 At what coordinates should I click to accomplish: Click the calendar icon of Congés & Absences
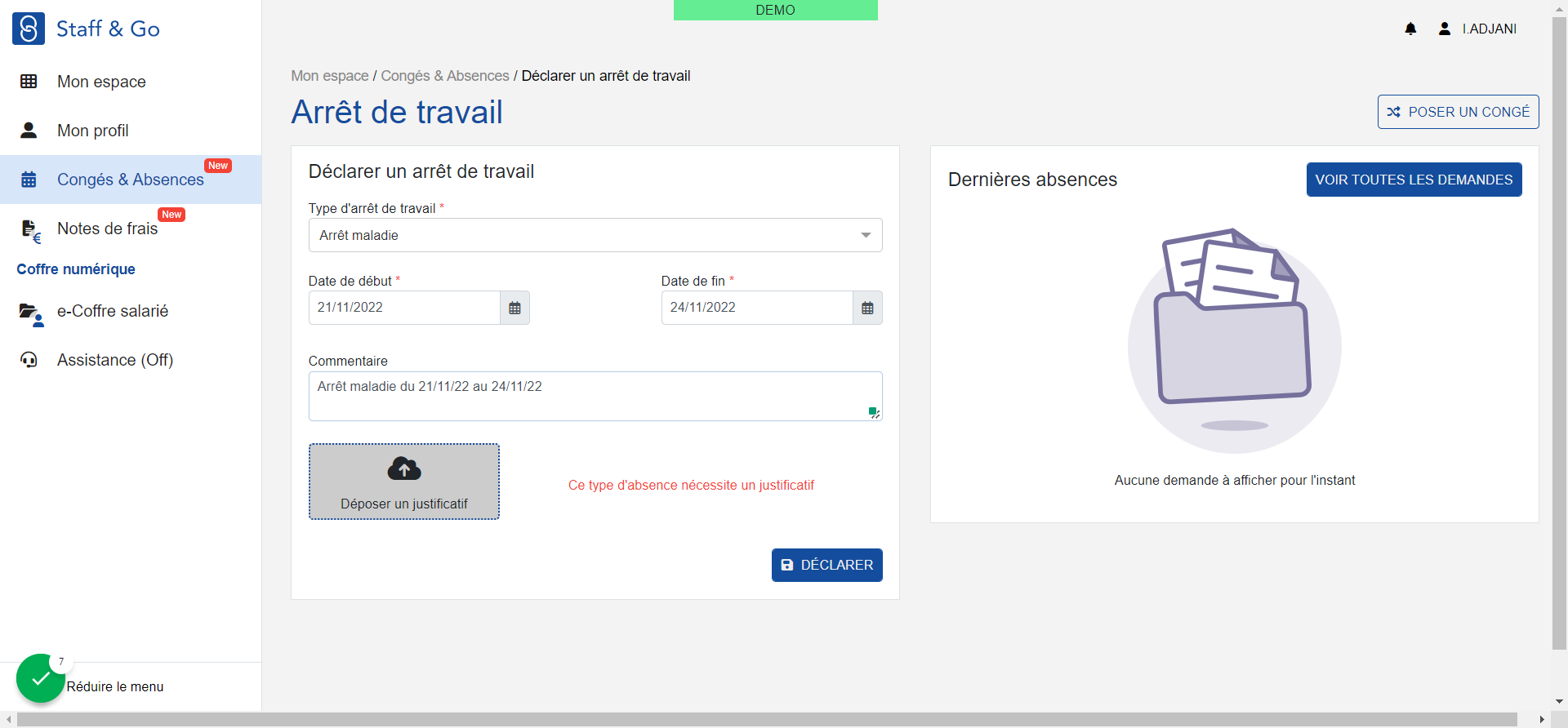point(29,180)
